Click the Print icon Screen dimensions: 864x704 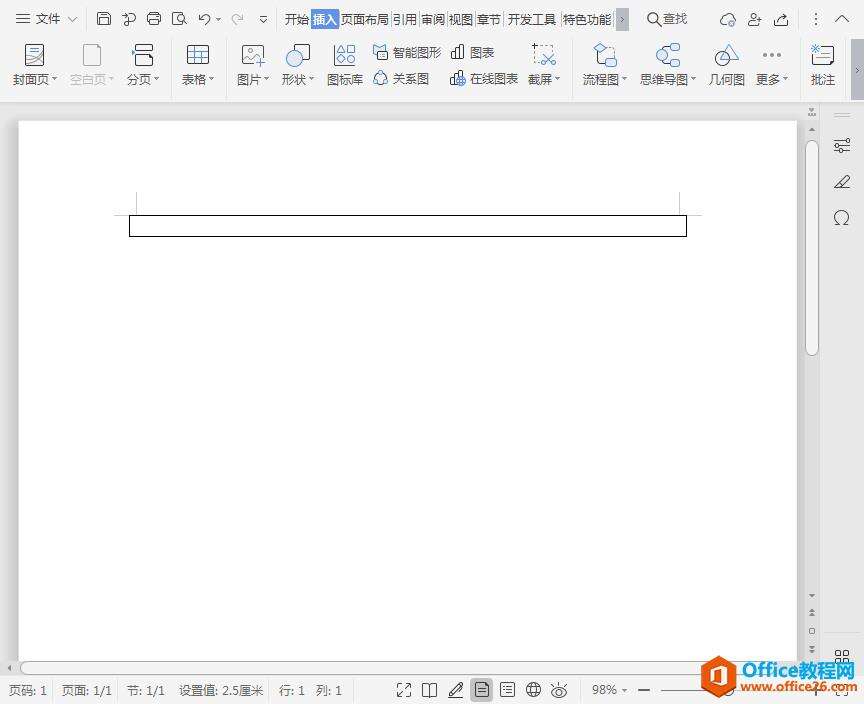pos(154,19)
